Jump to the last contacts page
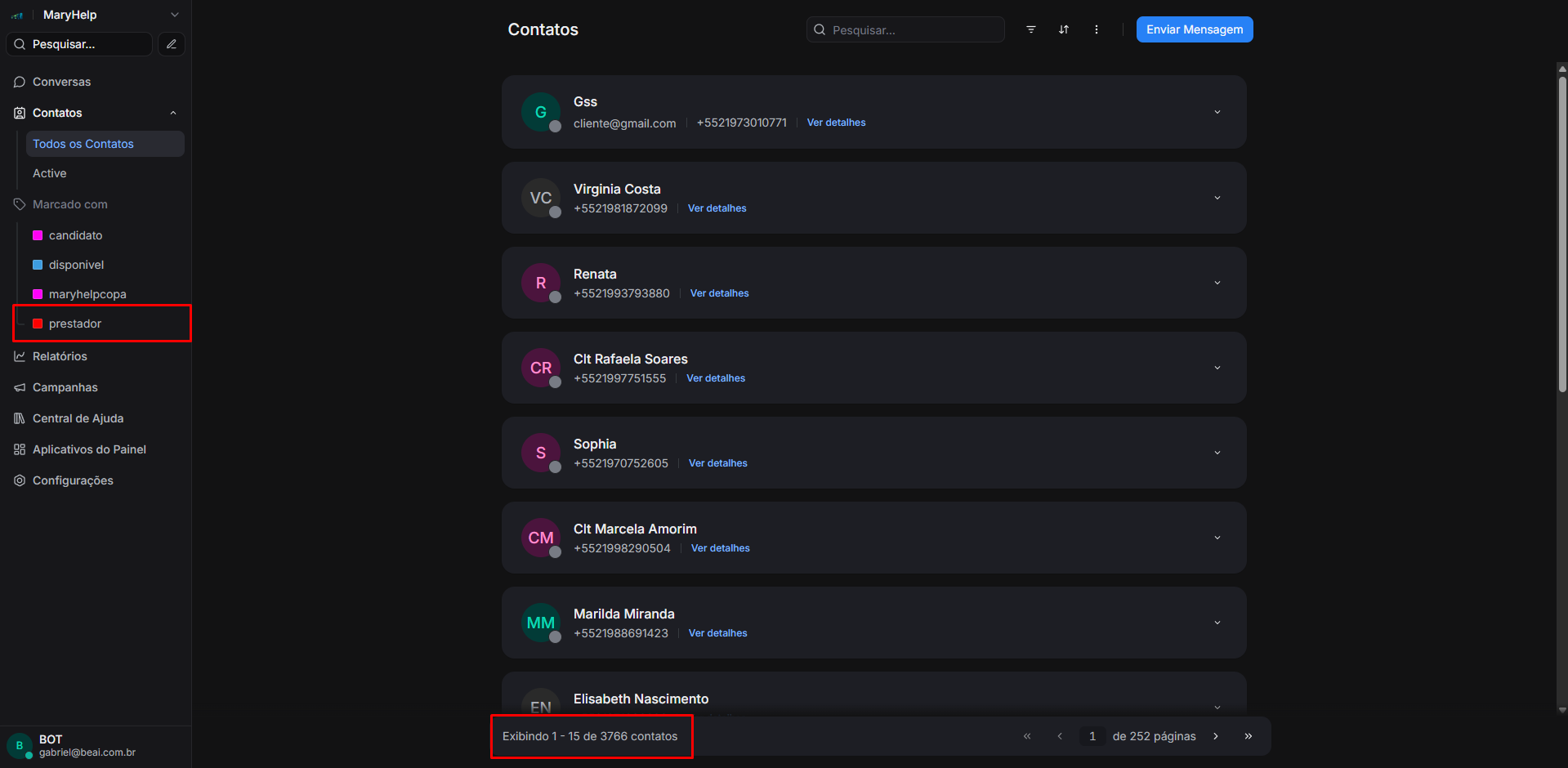Viewport: 1568px width, 768px height. [1249, 736]
